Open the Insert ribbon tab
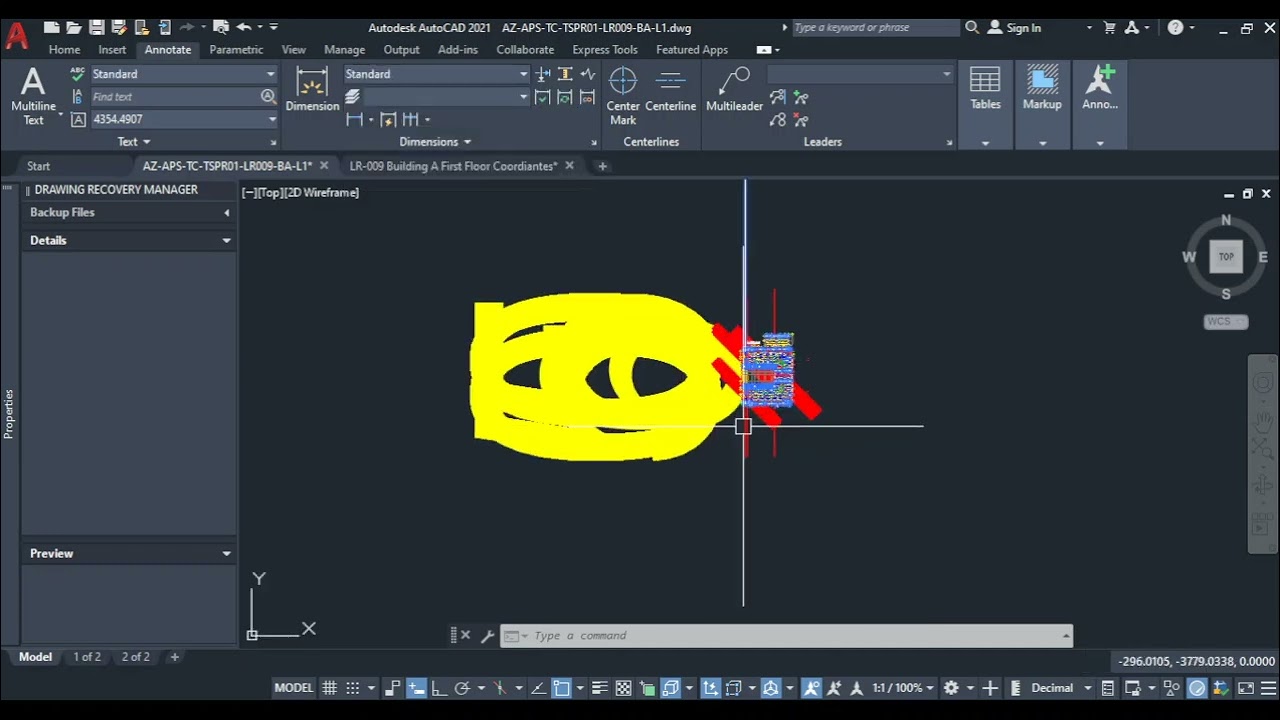Screen dimensions: 1280x720 [x=112, y=49]
